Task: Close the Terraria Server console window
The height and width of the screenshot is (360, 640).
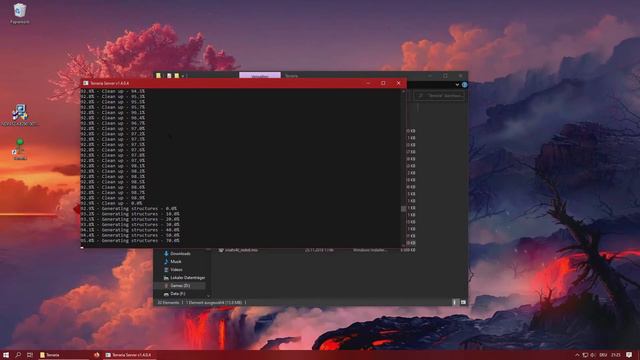Action: (399, 83)
